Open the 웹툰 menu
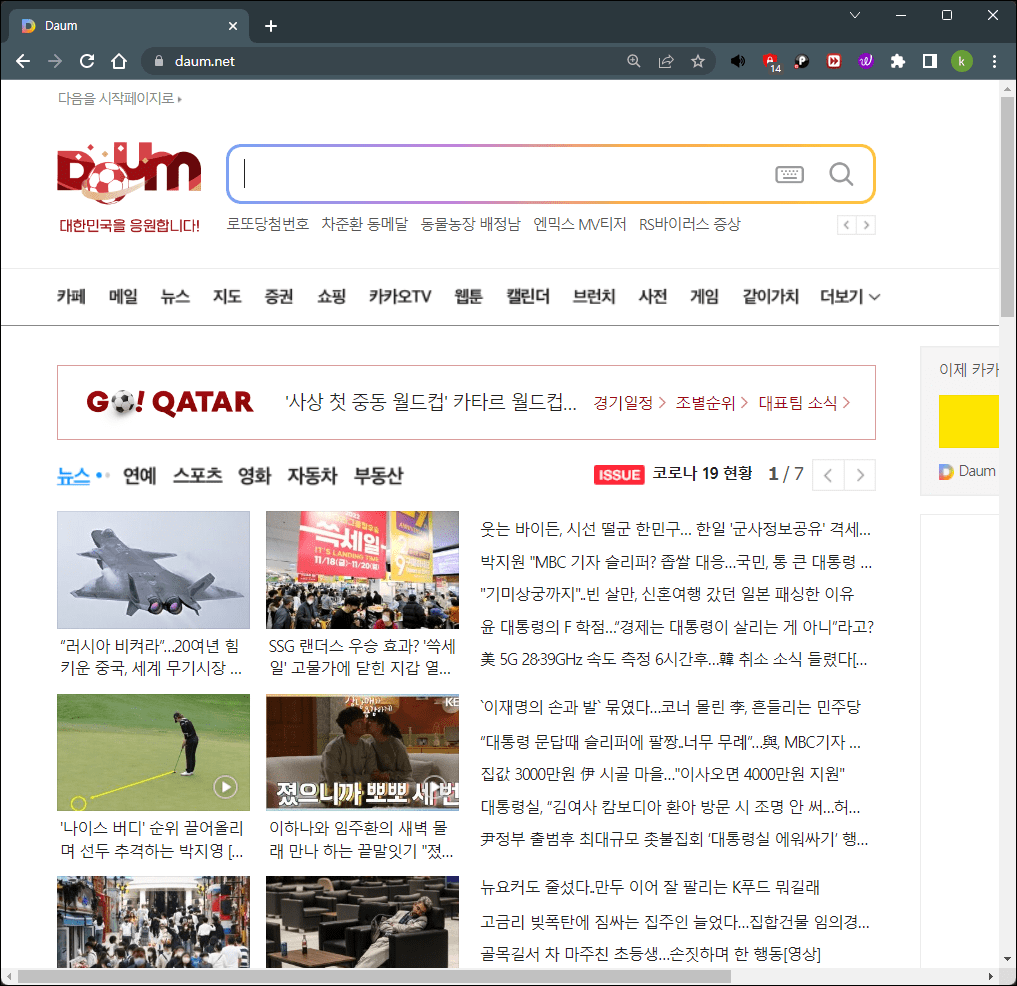 pyautogui.click(x=468, y=296)
